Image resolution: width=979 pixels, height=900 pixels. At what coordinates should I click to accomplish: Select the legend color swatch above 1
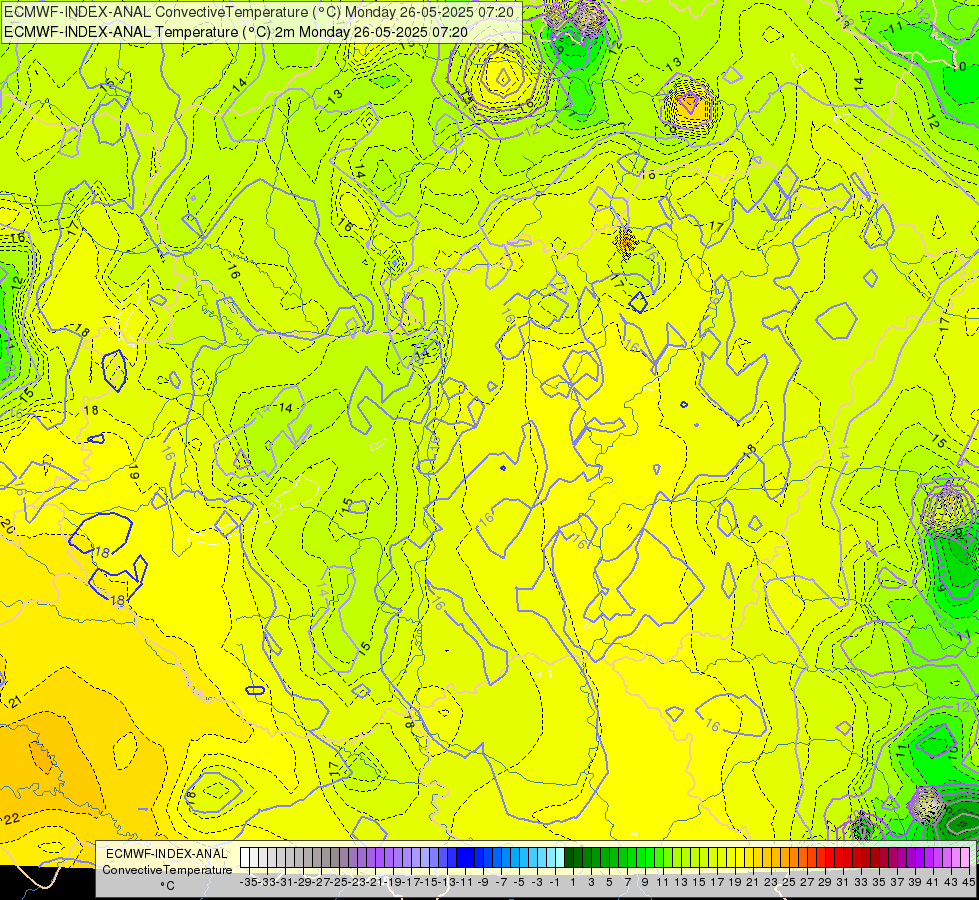pyautogui.click(x=569, y=857)
